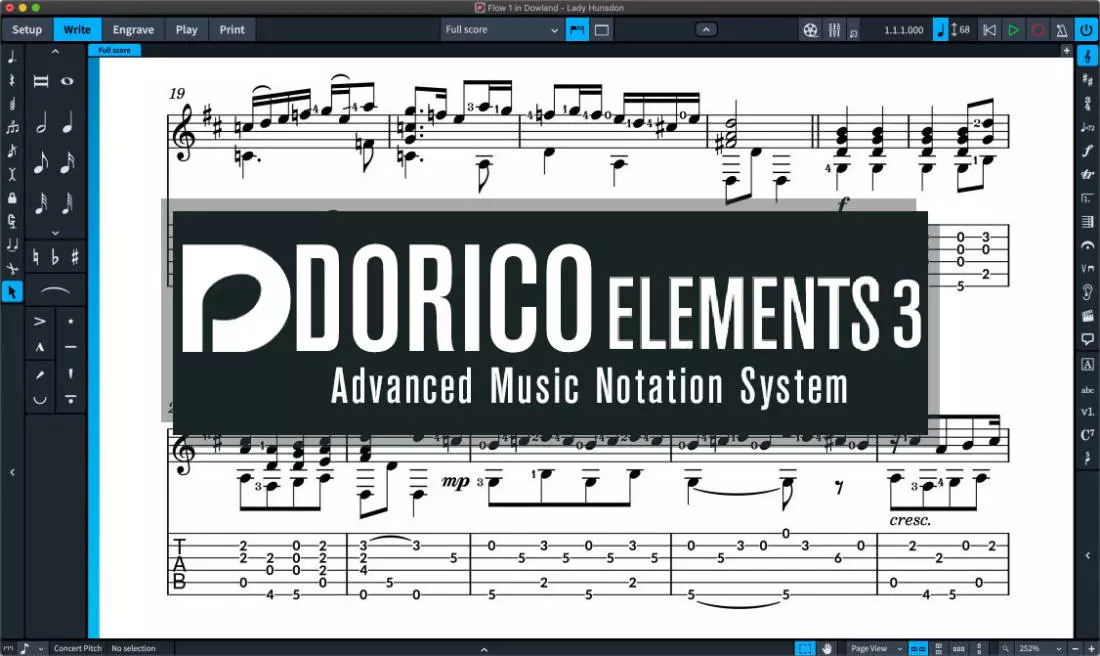Screen dimensions: 1100x656
Task: Add a slur to notes
Action: [55, 291]
